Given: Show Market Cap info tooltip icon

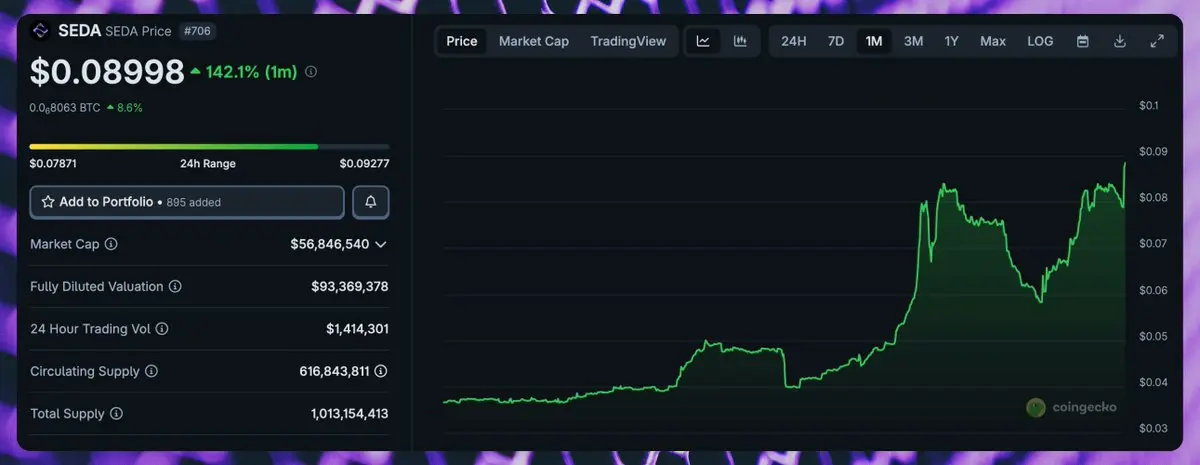Looking at the screenshot, I should click(x=111, y=244).
